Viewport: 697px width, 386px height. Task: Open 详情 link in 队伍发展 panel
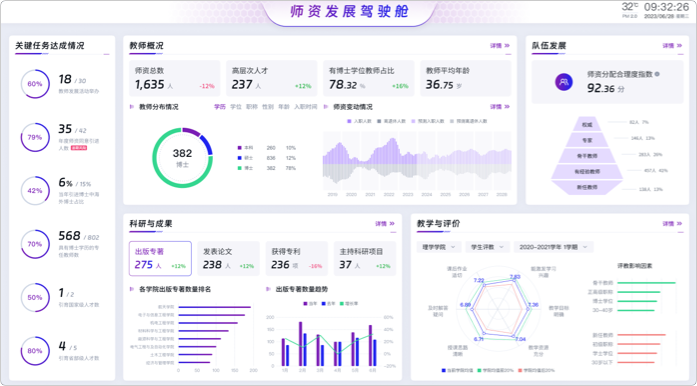(672, 46)
